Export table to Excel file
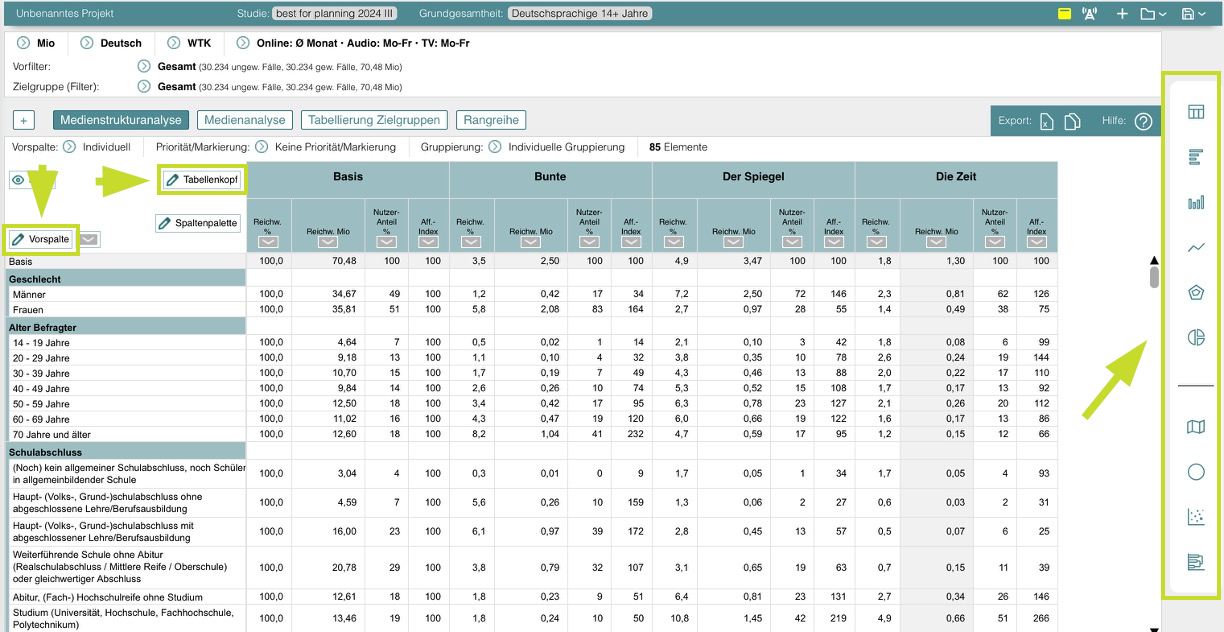The height and width of the screenshot is (632, 1224). point(1045,121)
